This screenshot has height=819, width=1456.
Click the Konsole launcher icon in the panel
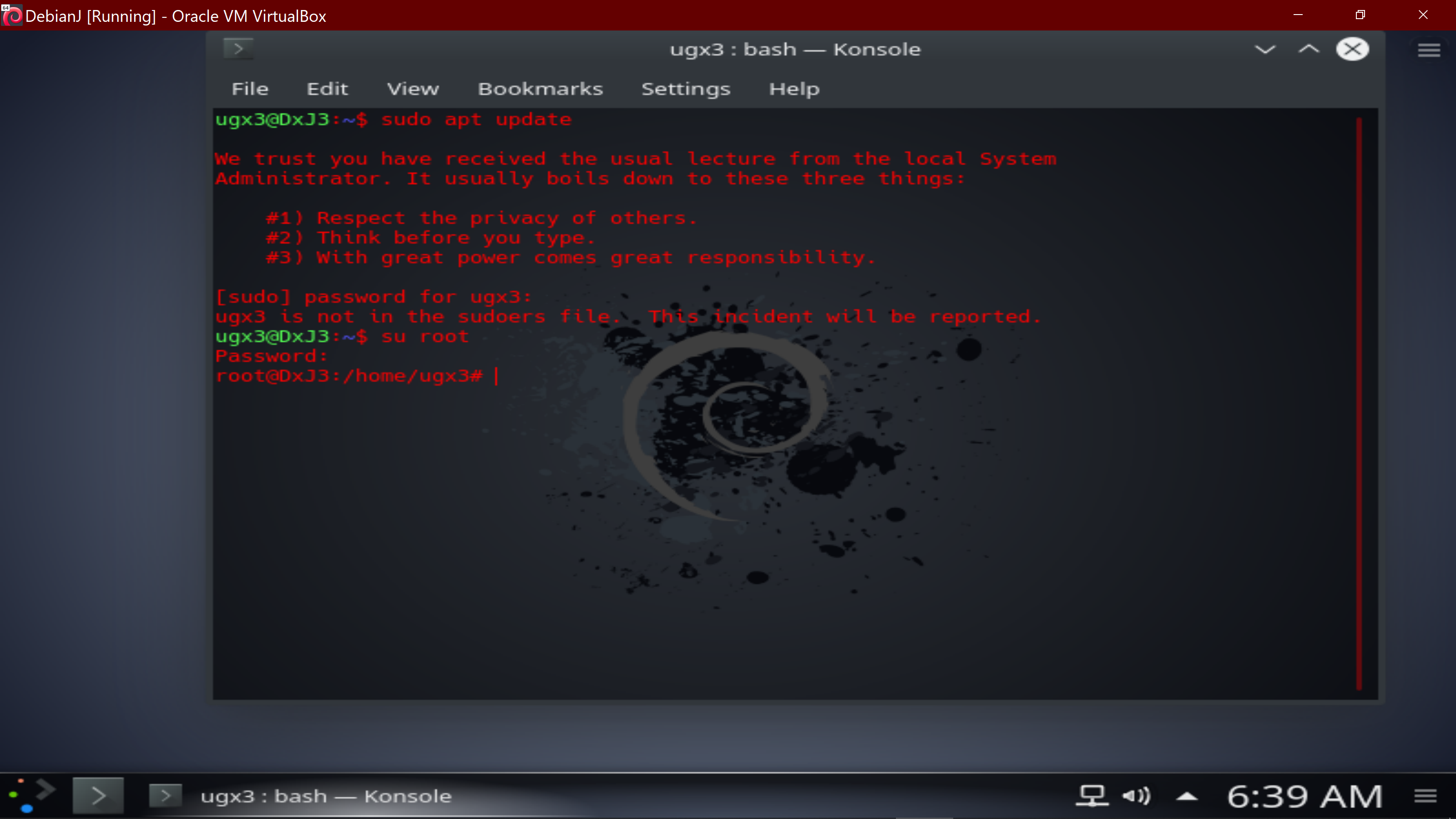click(x=98, y=796)
